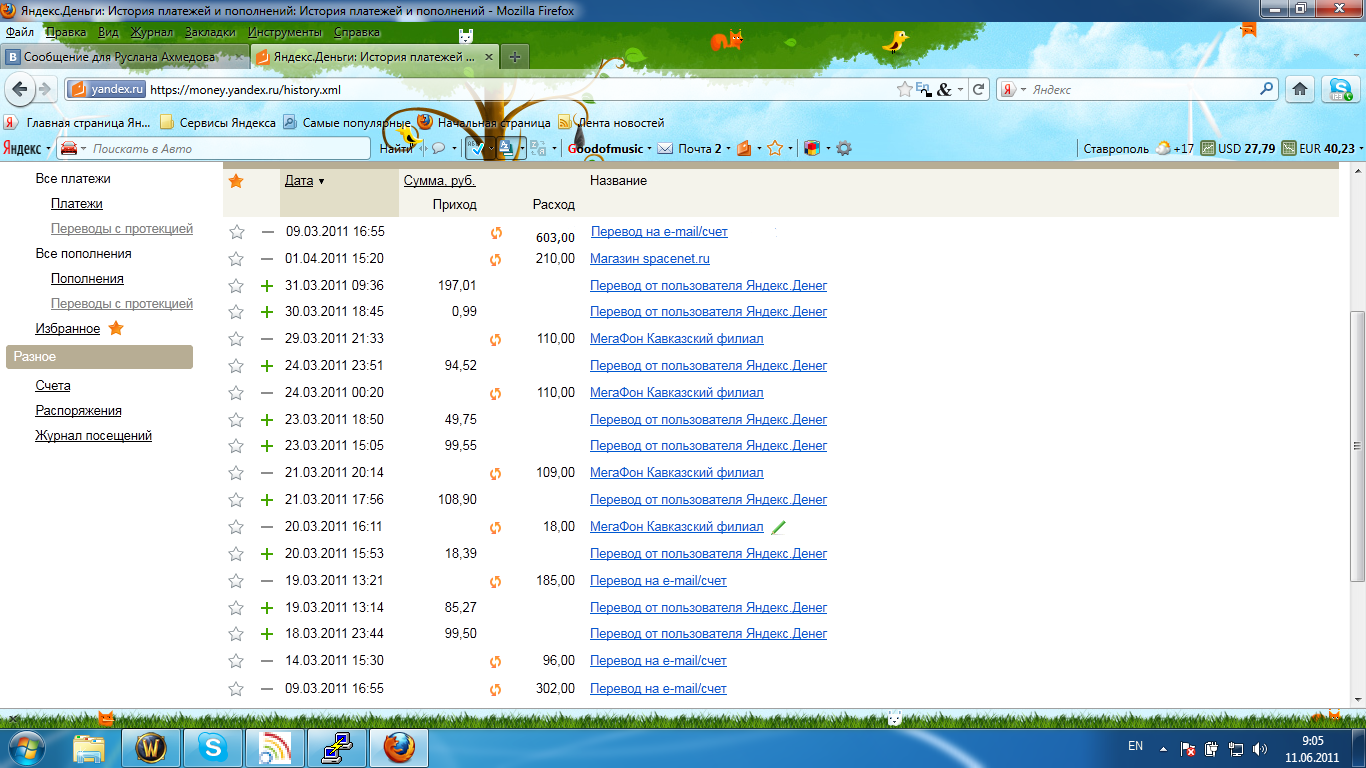Open Yandex bar settings gear
Viewport: 1366px width, 768px height.
[844, 148]
